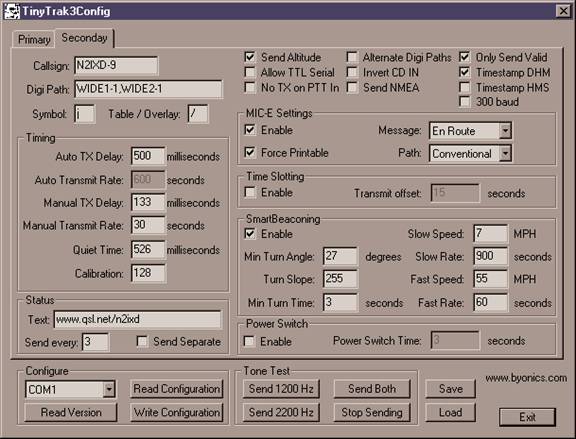Screen dimensions: 576x439
Task: Click into the Callsign input field
Action: [x=116, y=65]
